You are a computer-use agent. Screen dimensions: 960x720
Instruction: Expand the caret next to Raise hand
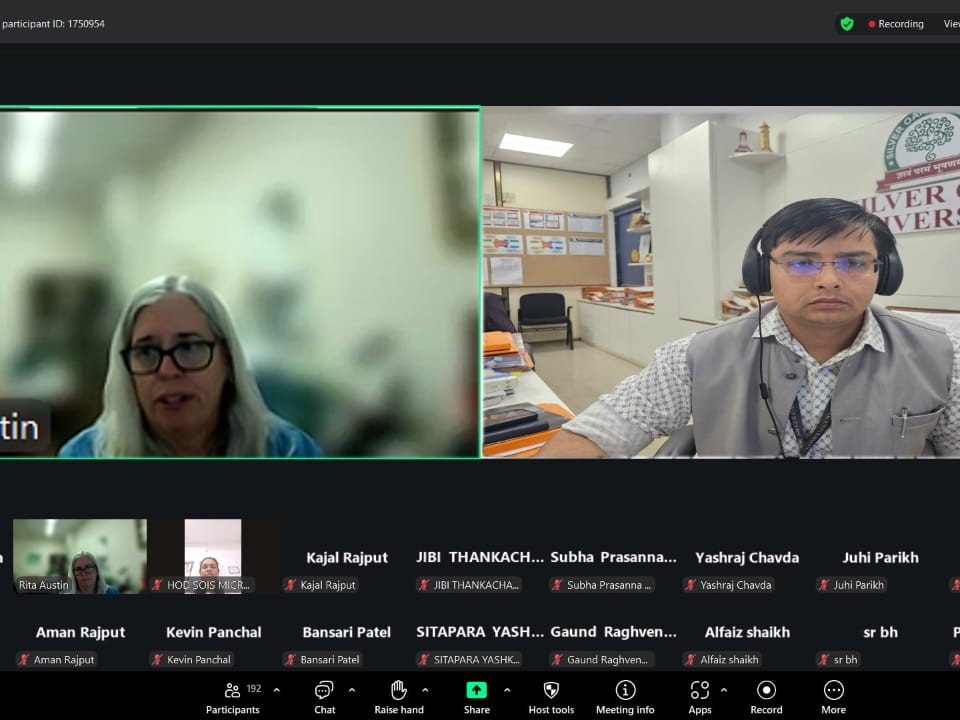coord(425,690)
